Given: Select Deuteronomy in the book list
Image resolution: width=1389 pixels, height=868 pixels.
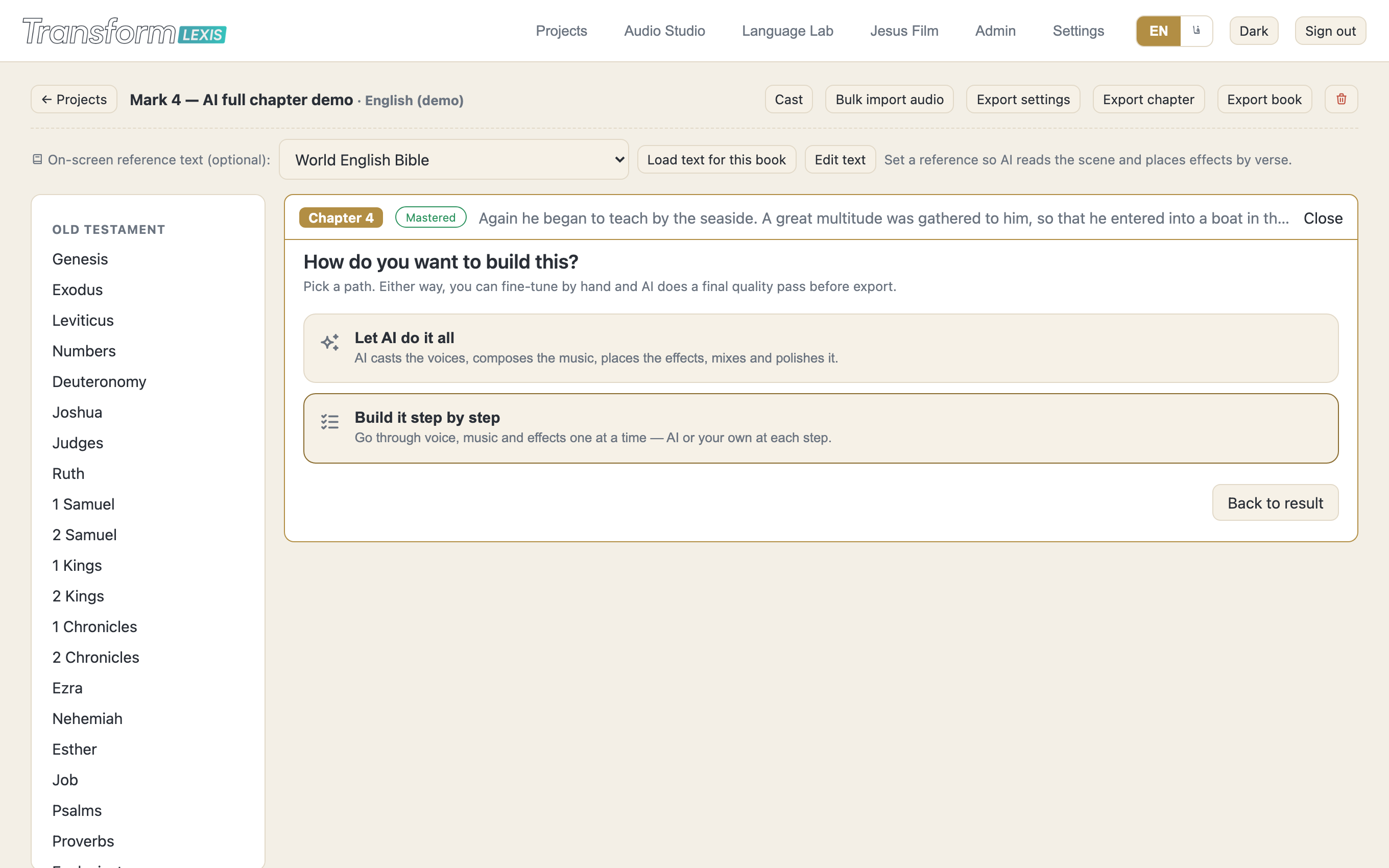Looking at the screenshot, I should (99, 382).
